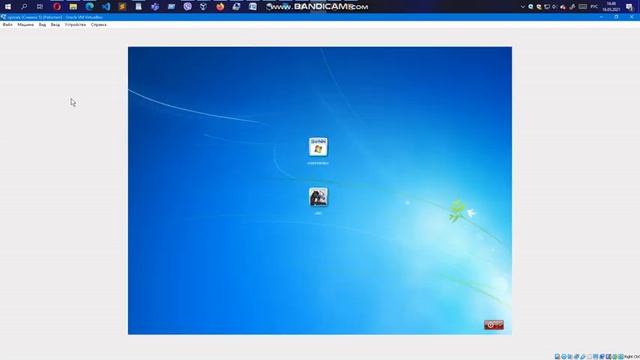Open the Windows notification center icon

[629, 7]
